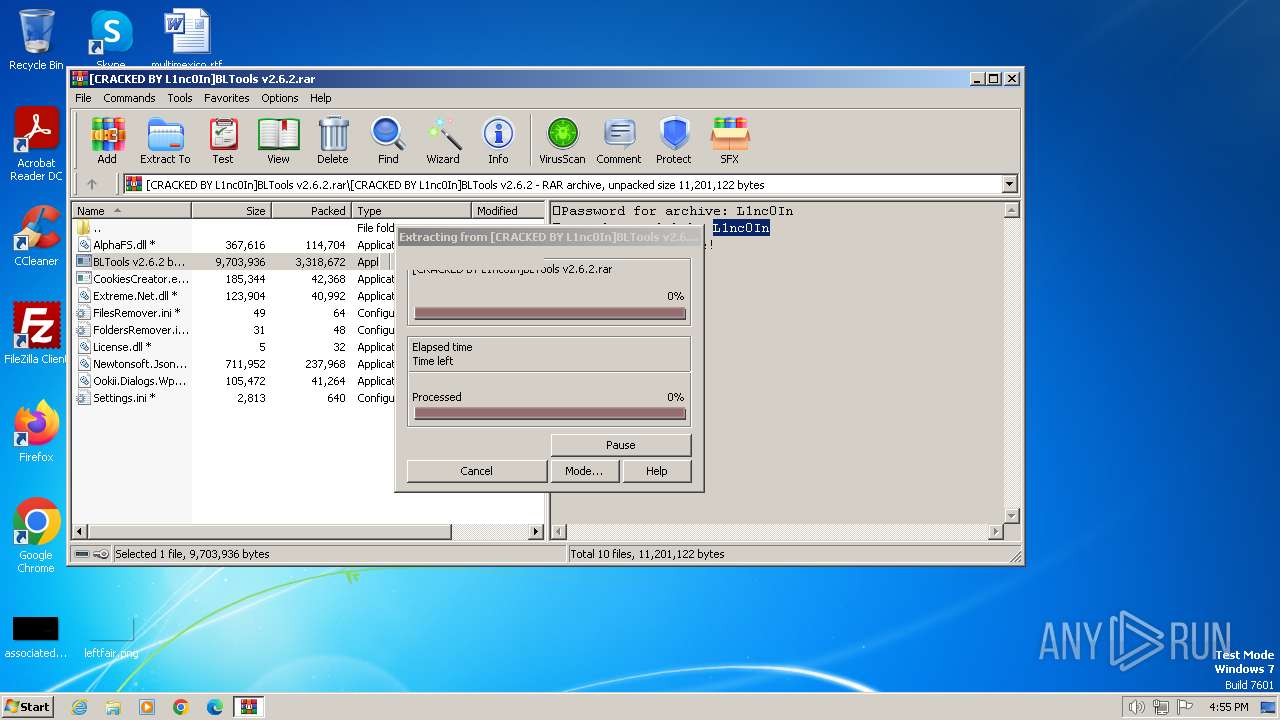Open Recycle Bin desktop icon
This screenshot has width=1280, height=720.
click(x=36, y=40)
